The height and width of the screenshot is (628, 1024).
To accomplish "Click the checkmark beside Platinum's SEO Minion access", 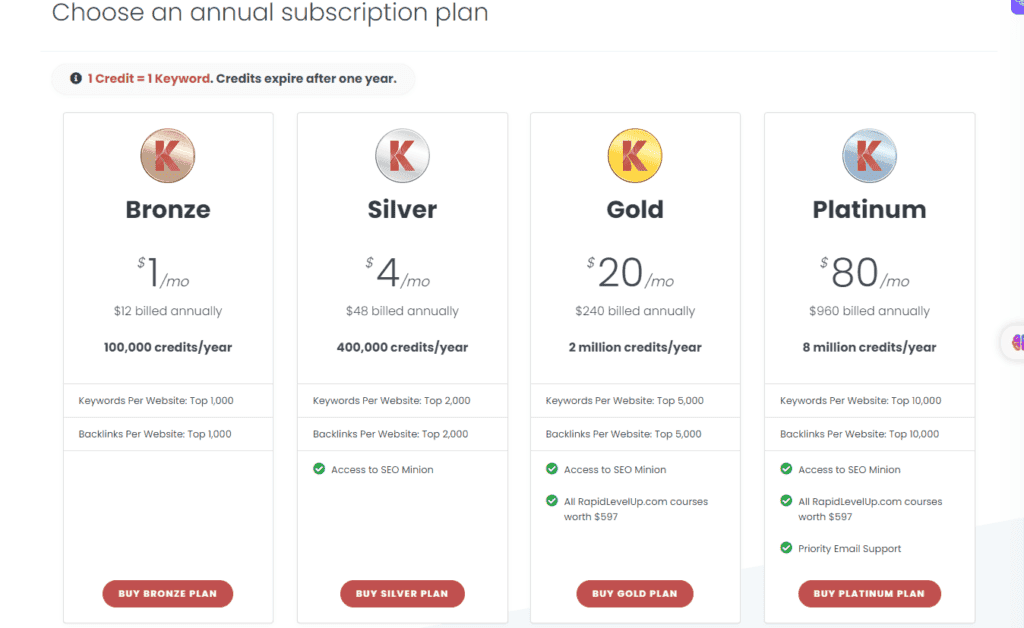I will point(785,469).
